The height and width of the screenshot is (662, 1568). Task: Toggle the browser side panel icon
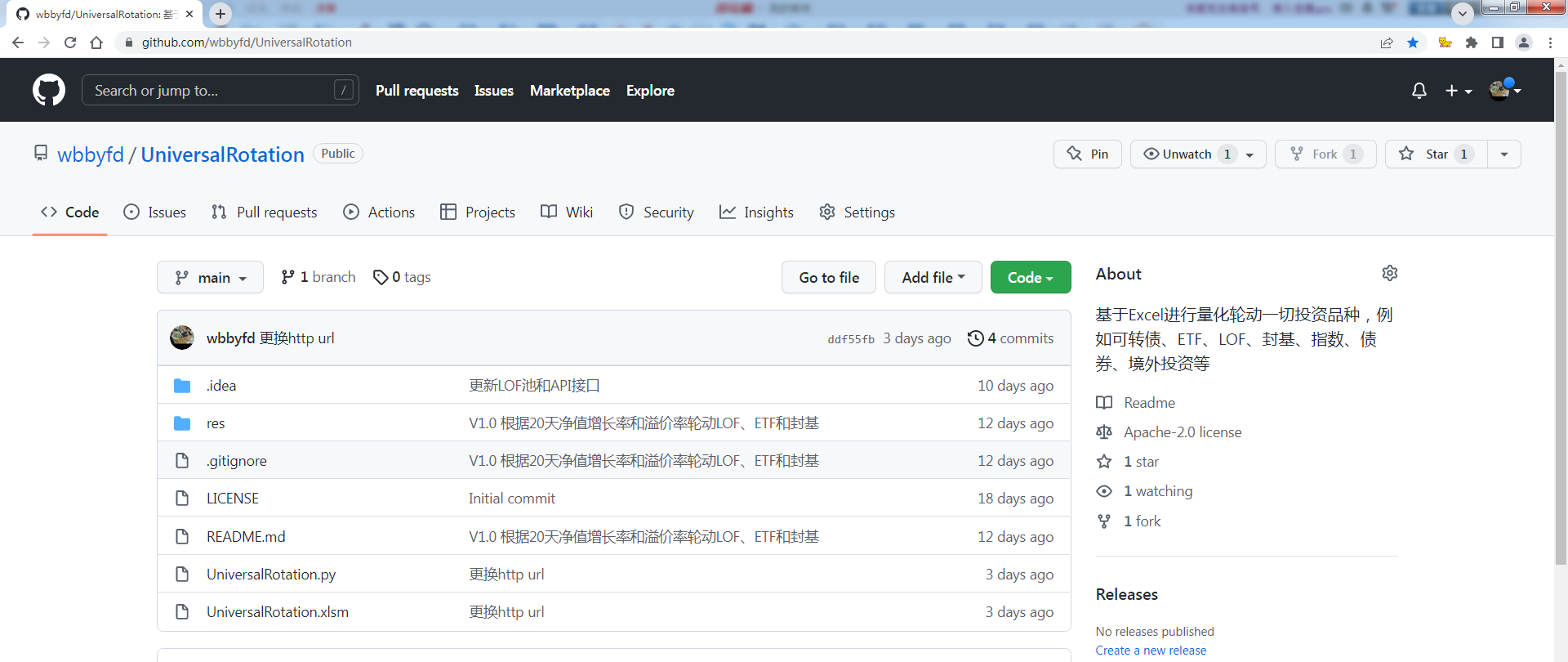coord(1498,42)
